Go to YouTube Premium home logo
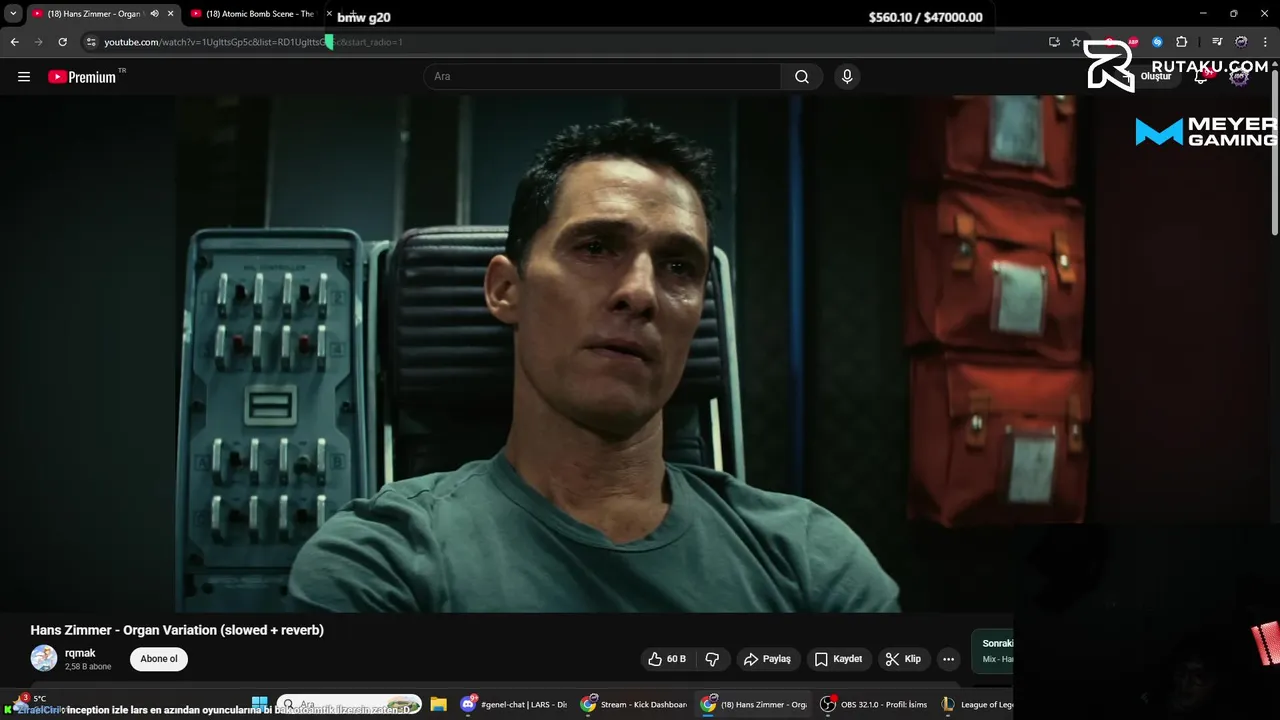Screen dimensions: 1280x720 [x=83, y=77]
